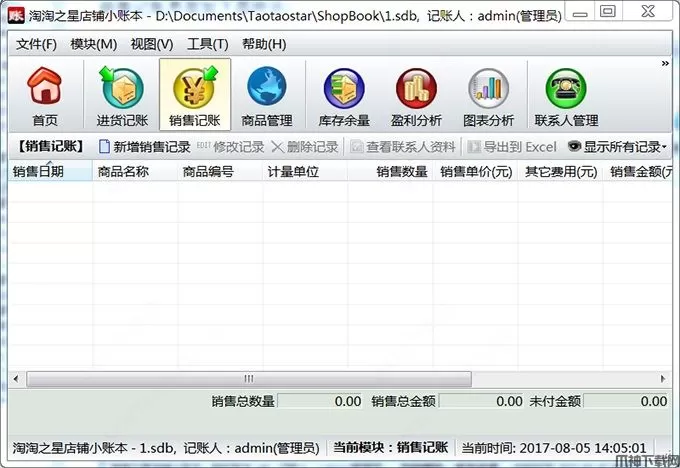
Task: Click the 未付金额 value field
Action: (626, 401)
